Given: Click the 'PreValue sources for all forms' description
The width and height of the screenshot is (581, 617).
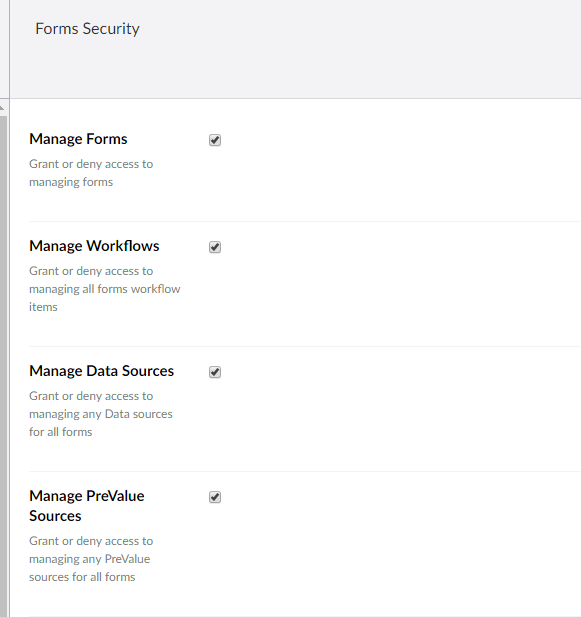Looking at the screenshot, I should click(x=90, y=568).
